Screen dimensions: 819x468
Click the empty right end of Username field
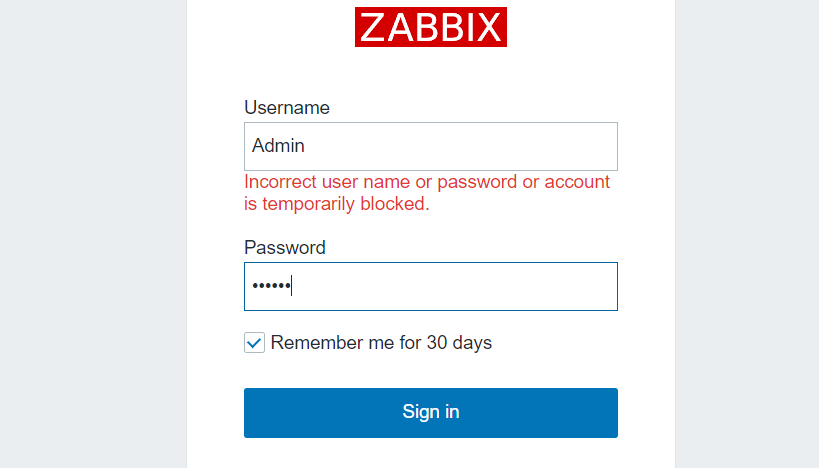pos(580,146)
